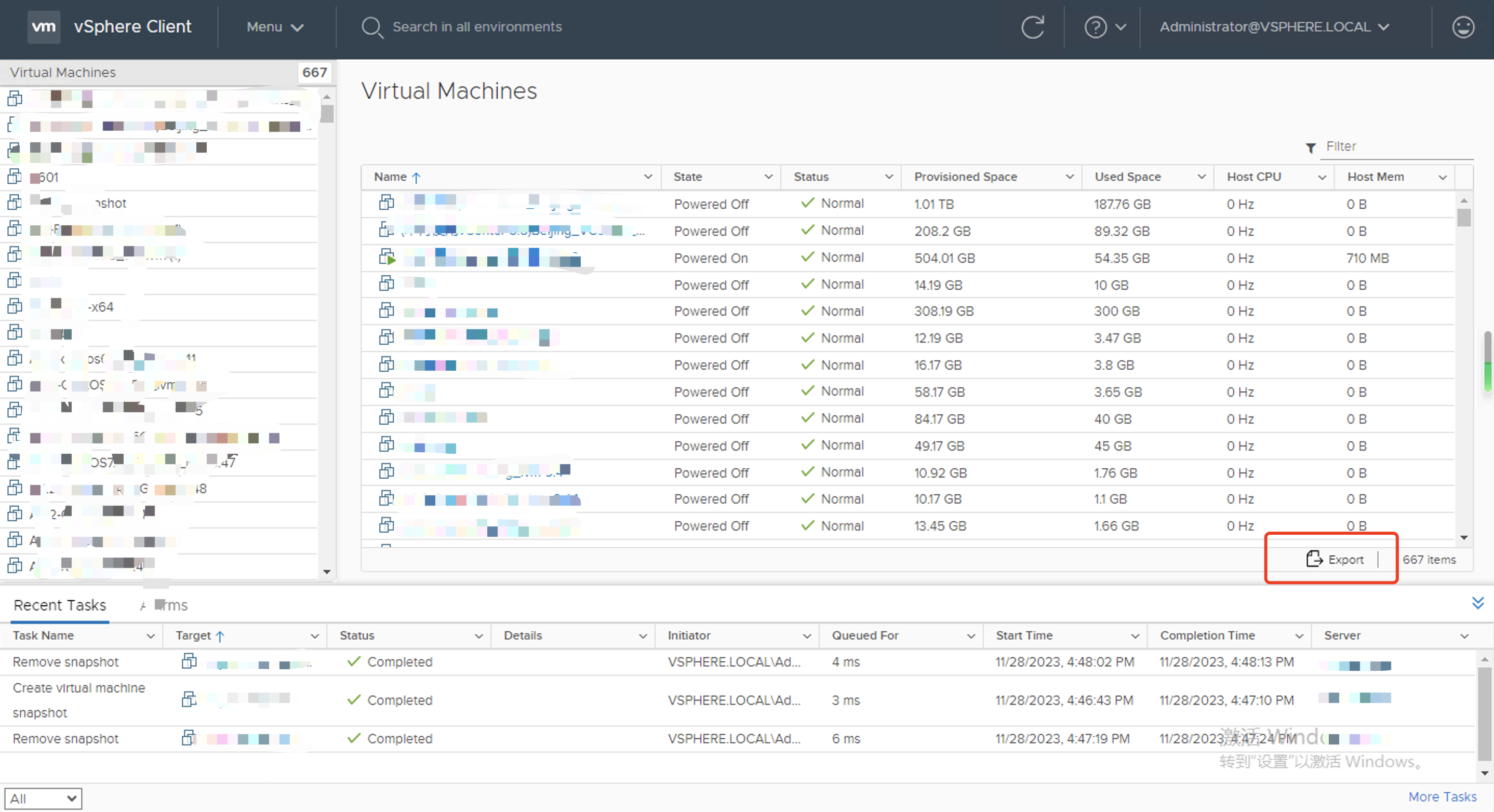The image size is (1494, 812).
Task: Click the Host Mem column header icon
Action: (x=1443, y=177)
